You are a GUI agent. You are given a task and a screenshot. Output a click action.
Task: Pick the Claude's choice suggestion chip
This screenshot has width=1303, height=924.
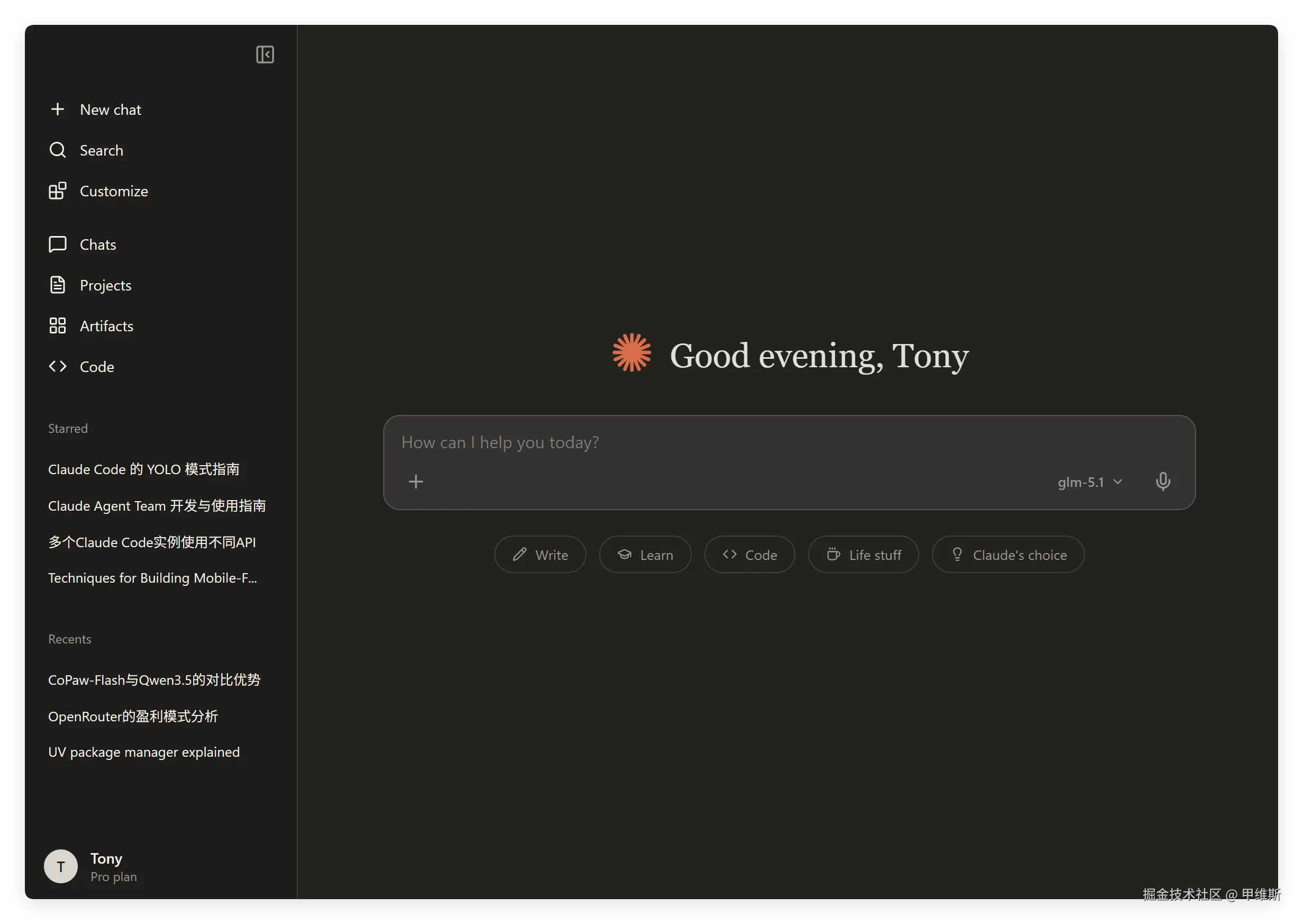pos(1008,555)
